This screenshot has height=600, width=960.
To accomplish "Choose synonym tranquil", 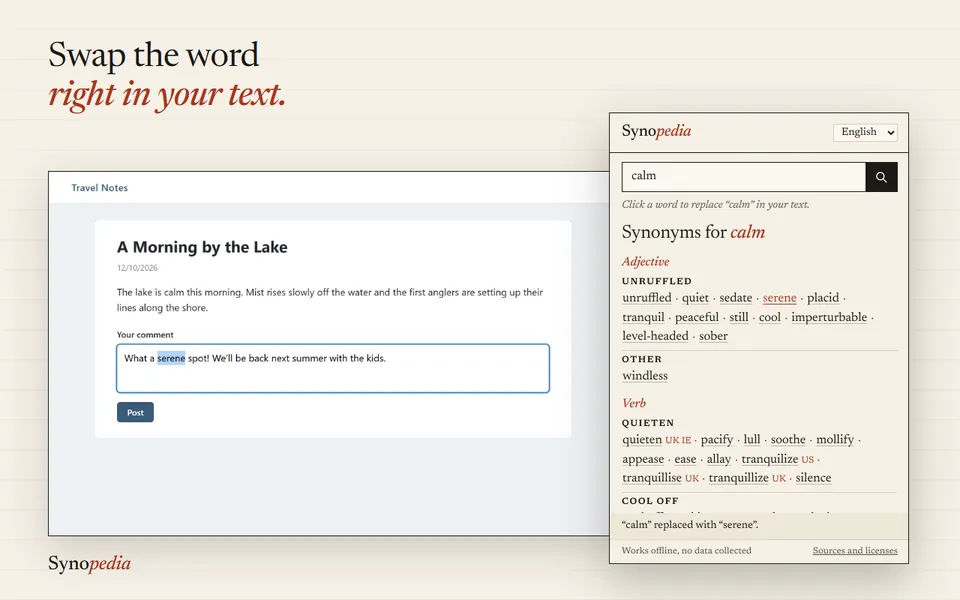I will [x=643, y=317].
